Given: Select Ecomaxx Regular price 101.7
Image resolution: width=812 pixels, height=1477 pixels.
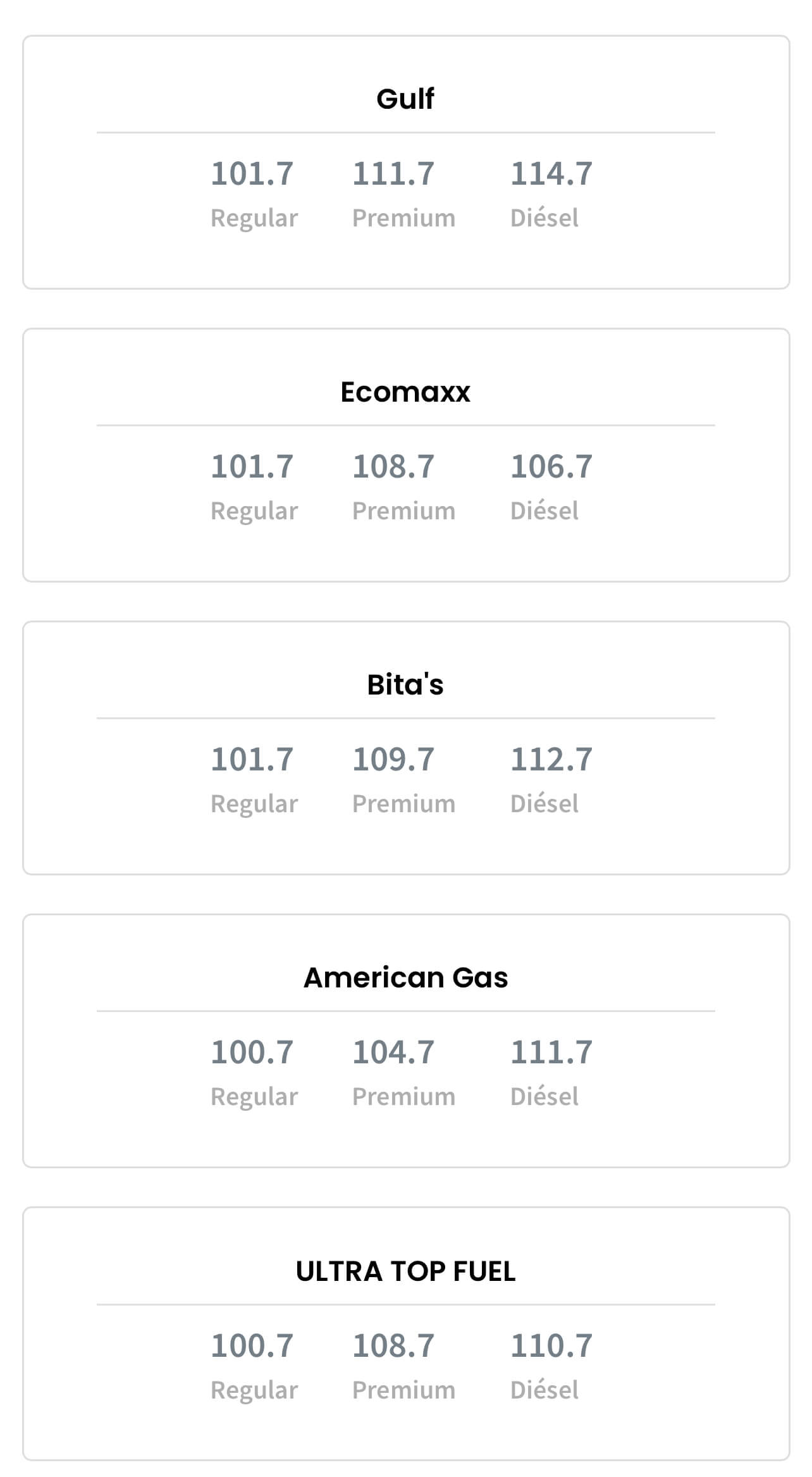Looking at the screenshot, I should coord(252,467).
